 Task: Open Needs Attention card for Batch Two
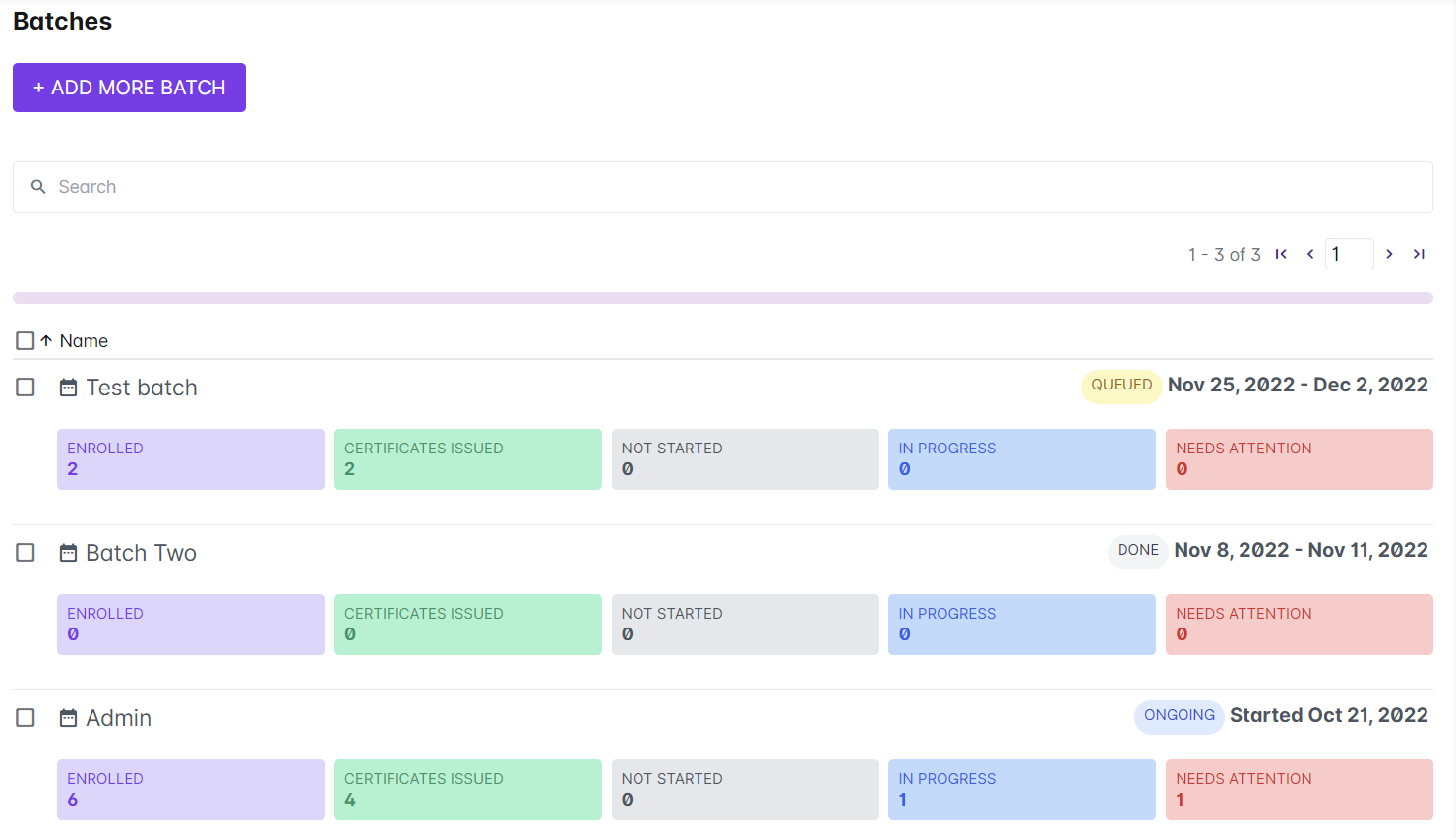click(x=1300, y=625)
